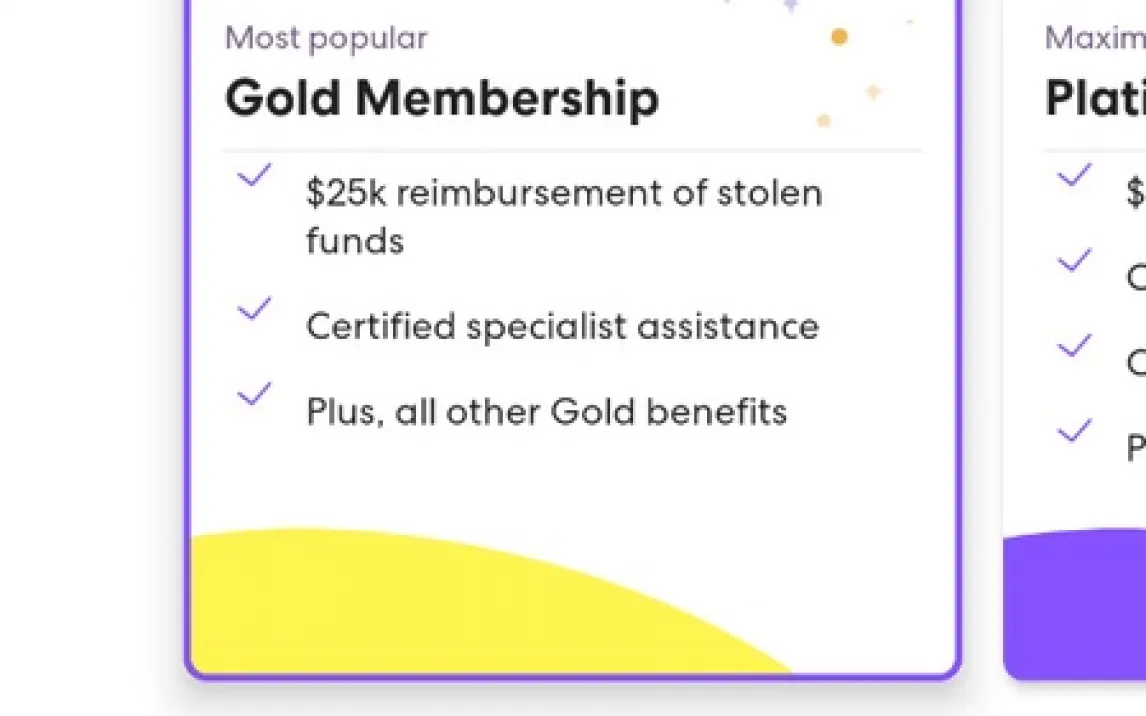This screenshot has width=1146, height=716.
Task: Click the Certified specialist assistance text
Action: tap(562, 327)
